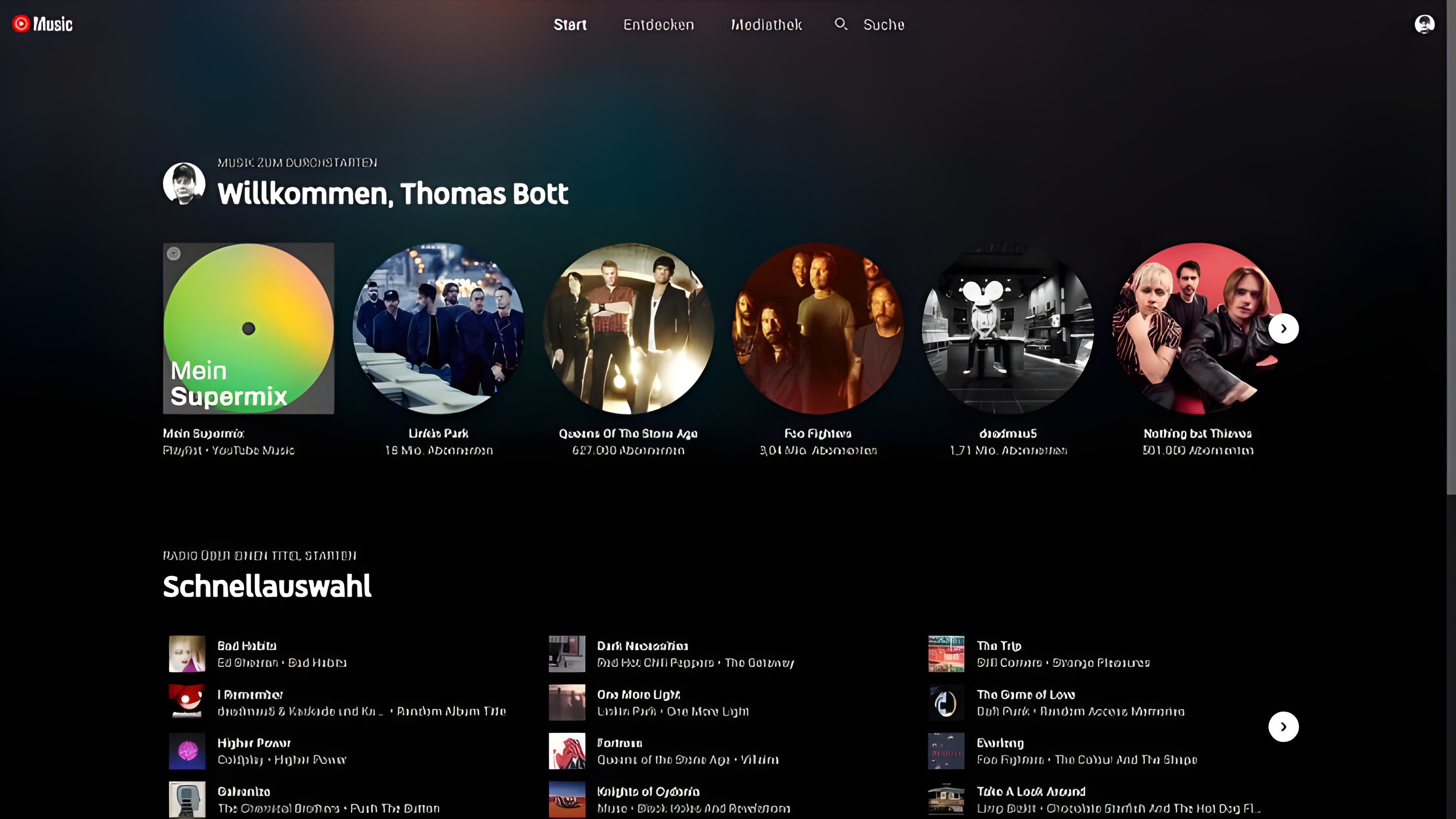Play Galvanize cover thumbnail
1456x819 pixels.
(x=187, y=800)
